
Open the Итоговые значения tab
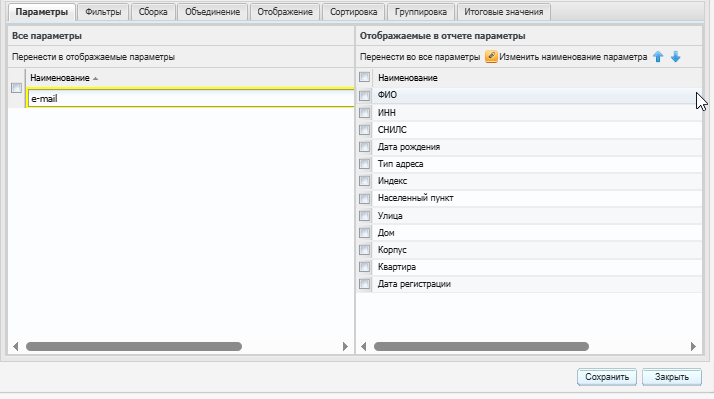[504, 12]
